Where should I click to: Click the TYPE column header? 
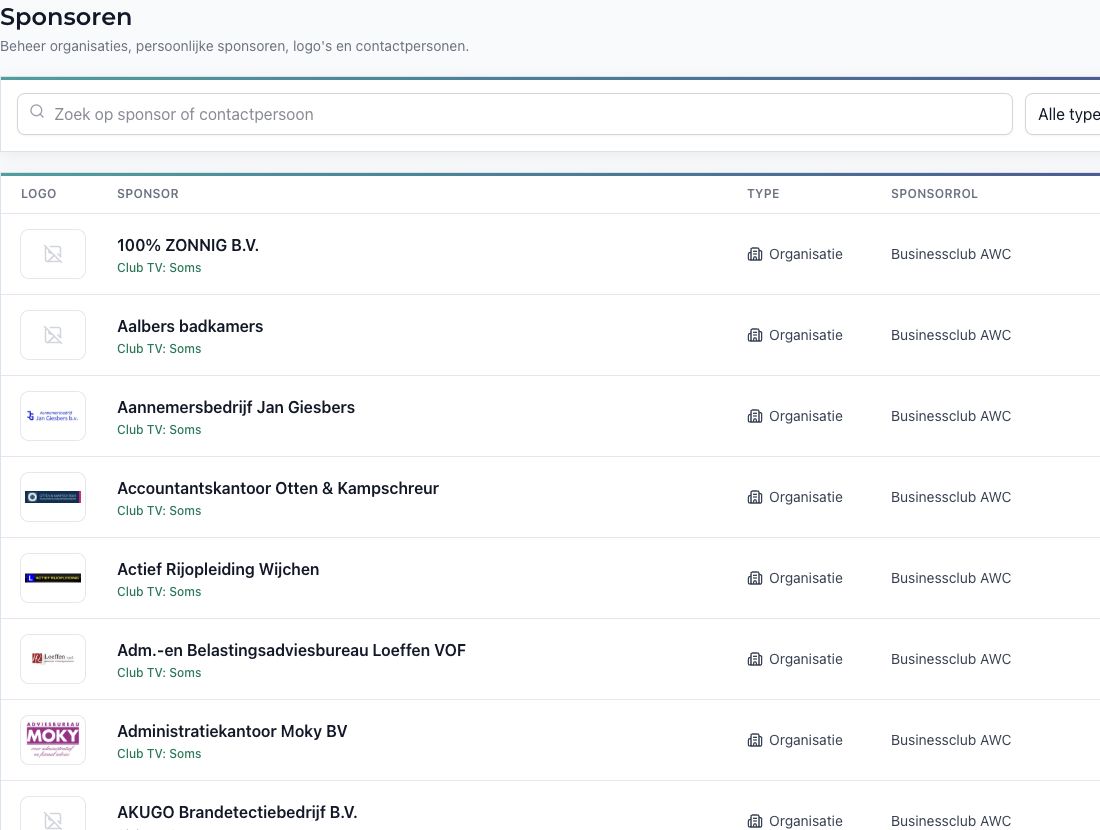point(763,194)
